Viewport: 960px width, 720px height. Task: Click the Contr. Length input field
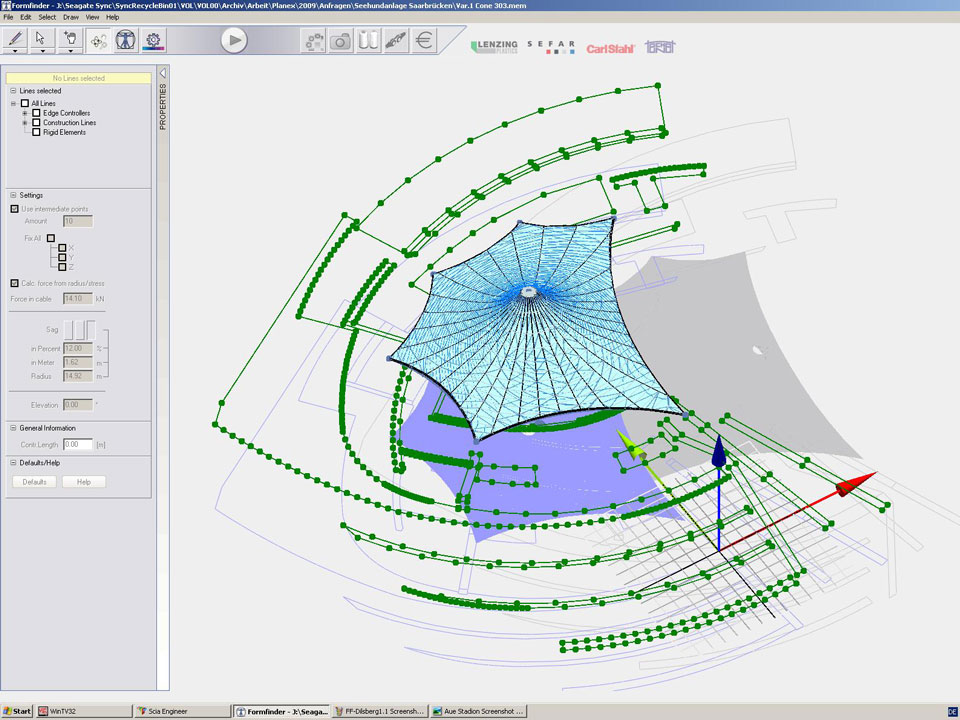[77, 443]
